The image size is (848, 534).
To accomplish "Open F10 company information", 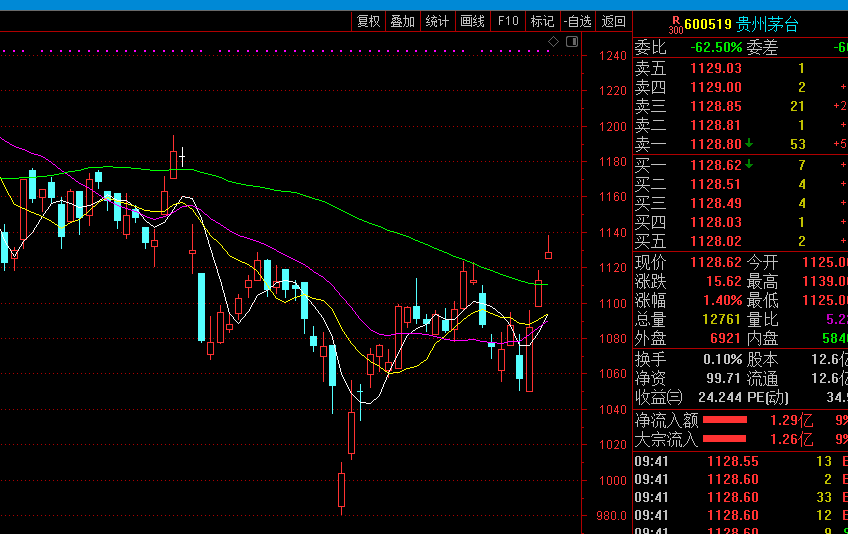I will click(508, 21).
